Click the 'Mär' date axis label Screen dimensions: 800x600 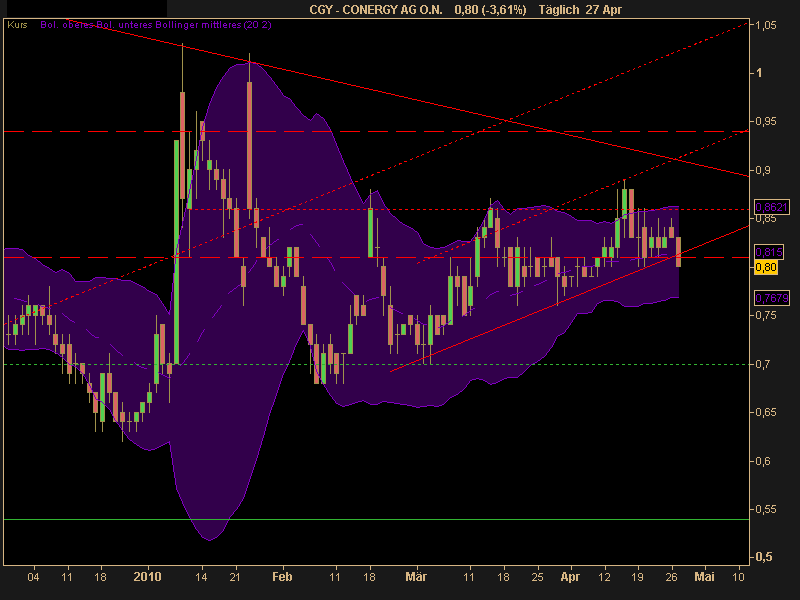coord(416,577)
